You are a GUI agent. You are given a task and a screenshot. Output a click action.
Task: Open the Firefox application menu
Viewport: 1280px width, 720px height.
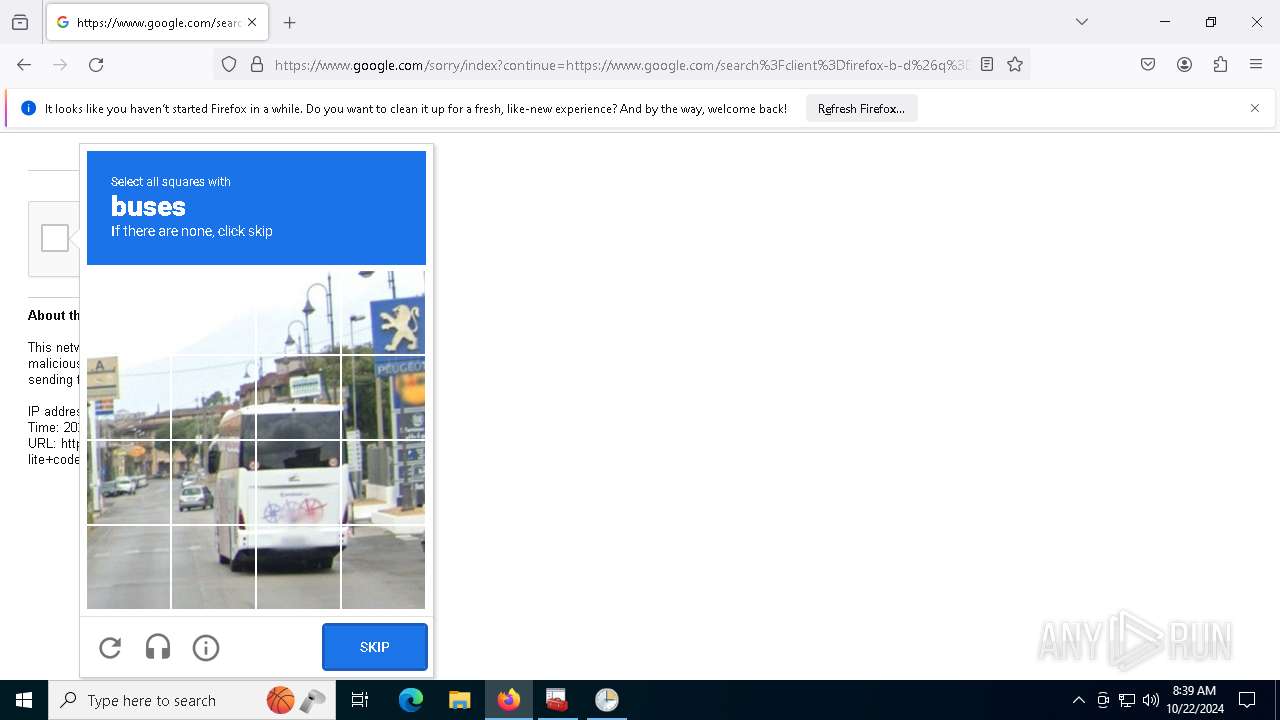(x=1256, y=64)
